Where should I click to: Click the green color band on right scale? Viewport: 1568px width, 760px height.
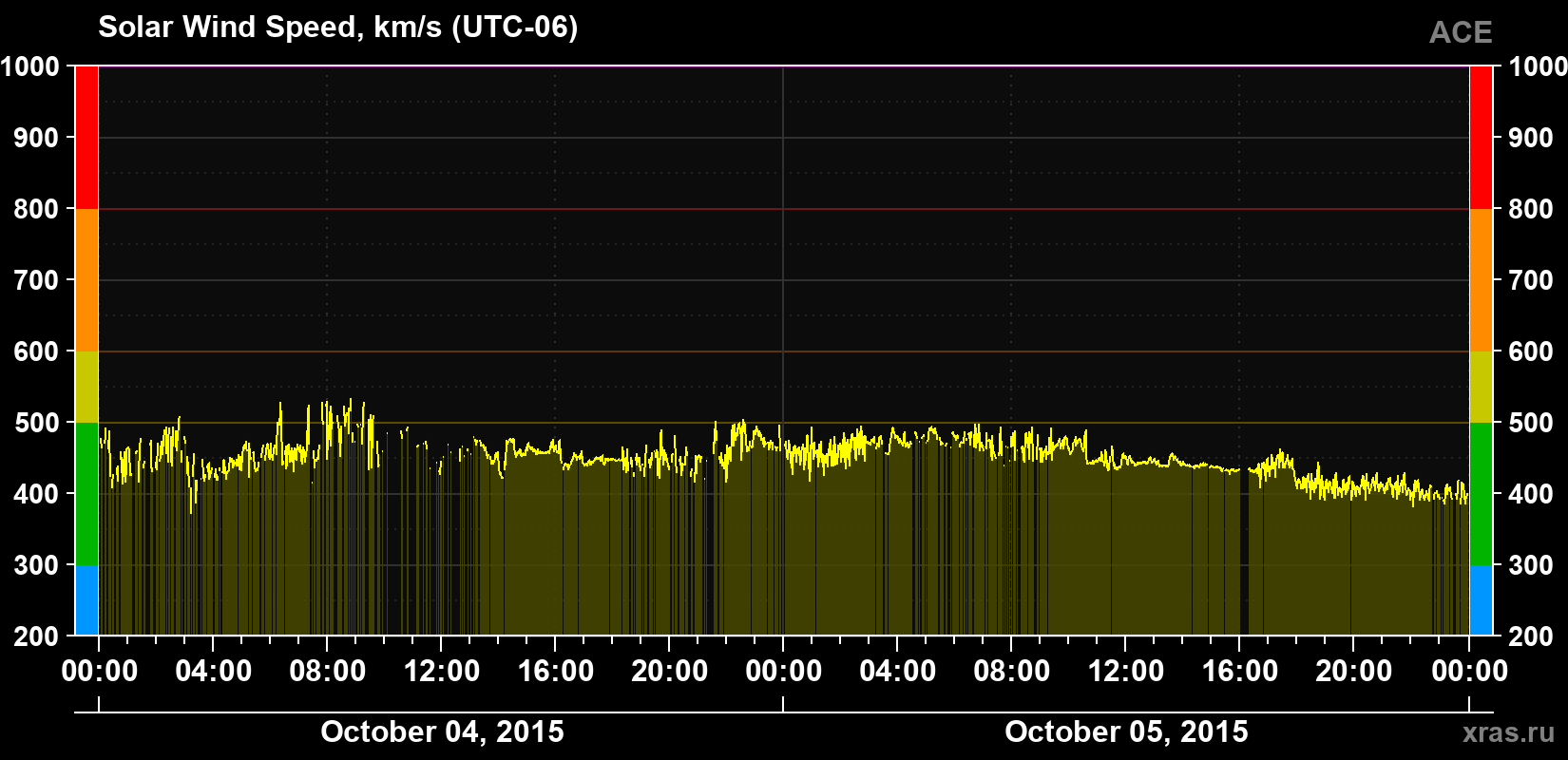1481,494
